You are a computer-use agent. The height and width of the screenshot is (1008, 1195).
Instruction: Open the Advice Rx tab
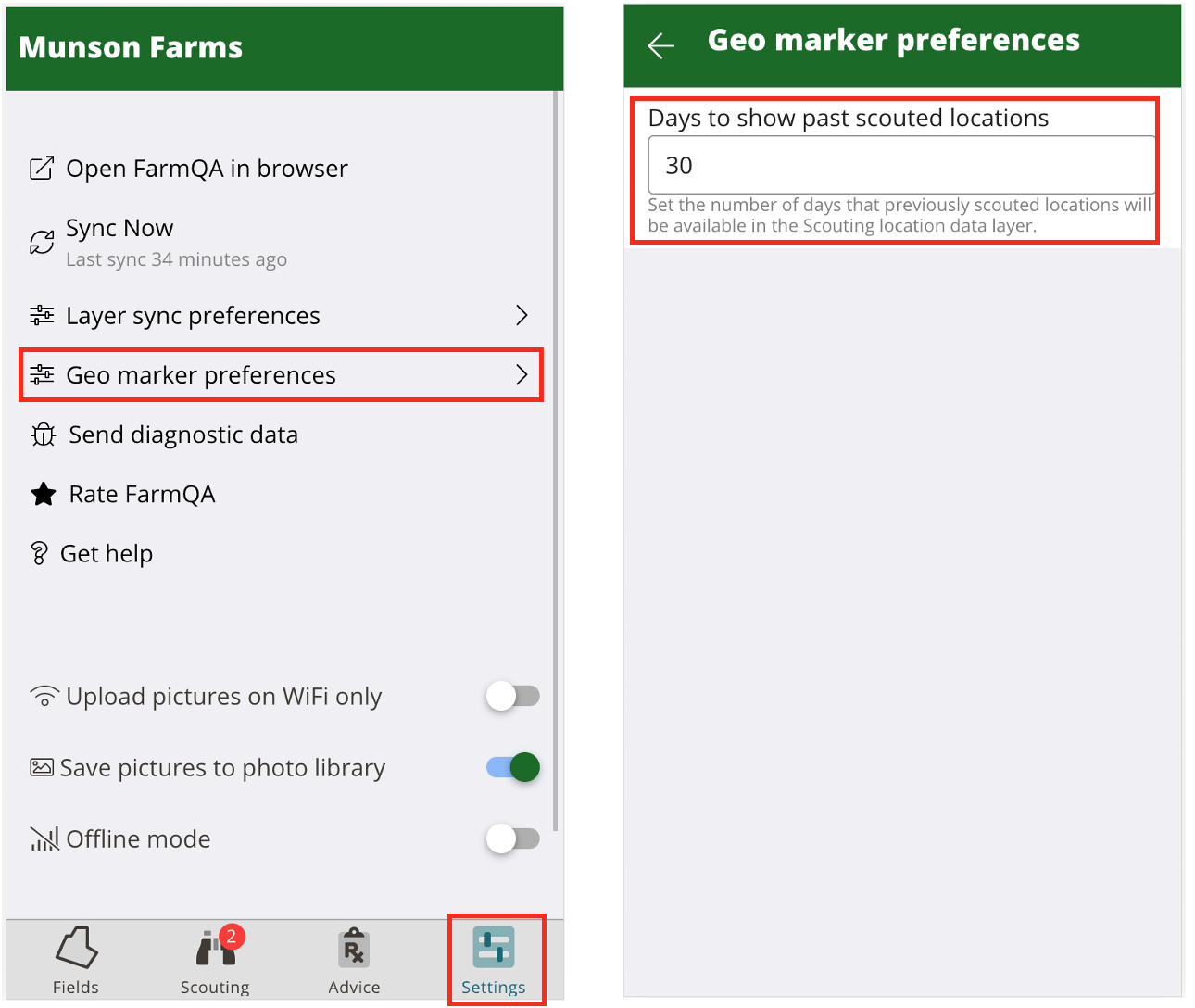(354, 948)
